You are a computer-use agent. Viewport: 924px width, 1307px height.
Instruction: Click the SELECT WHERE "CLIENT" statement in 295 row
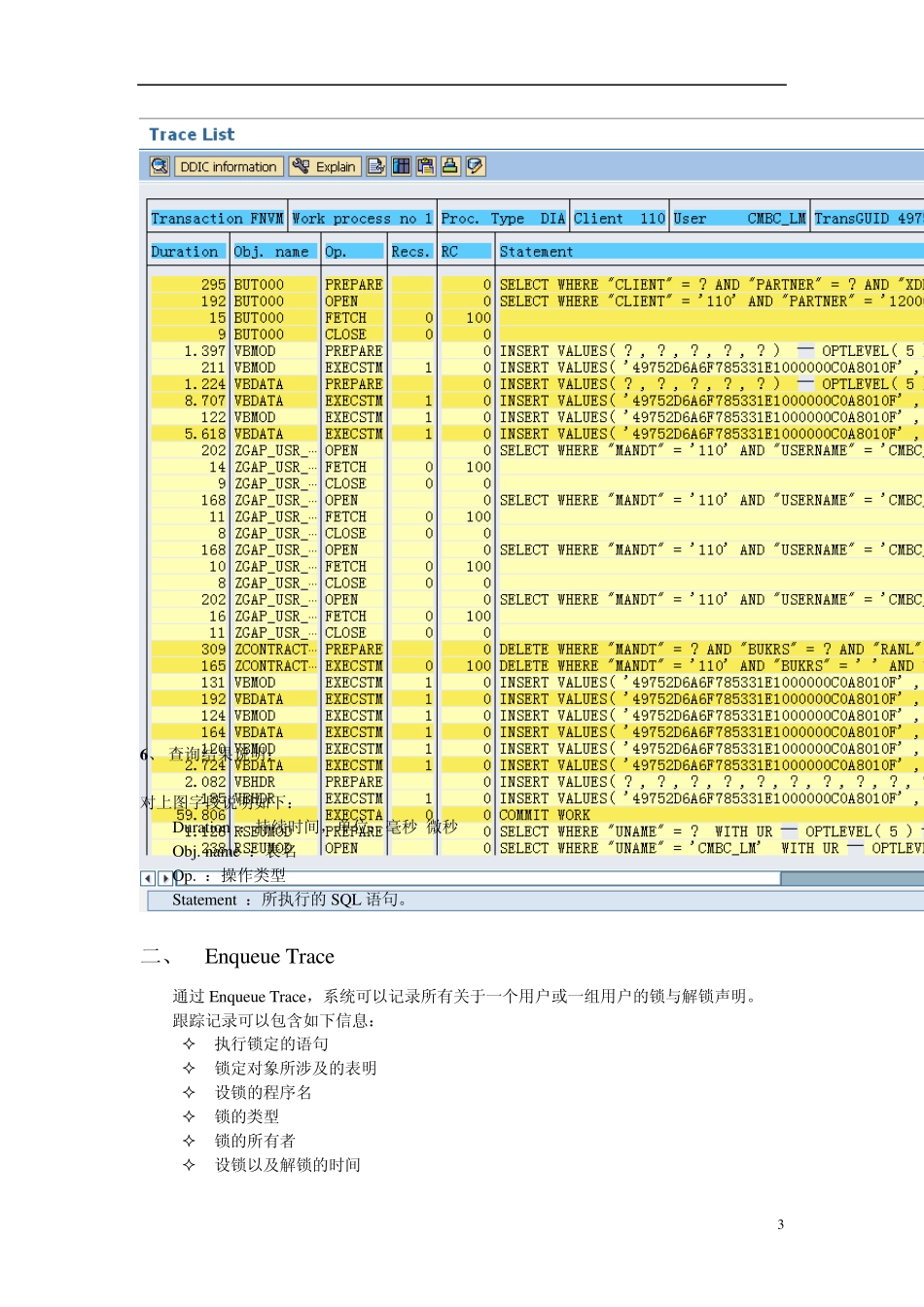[x=711, y=285]
